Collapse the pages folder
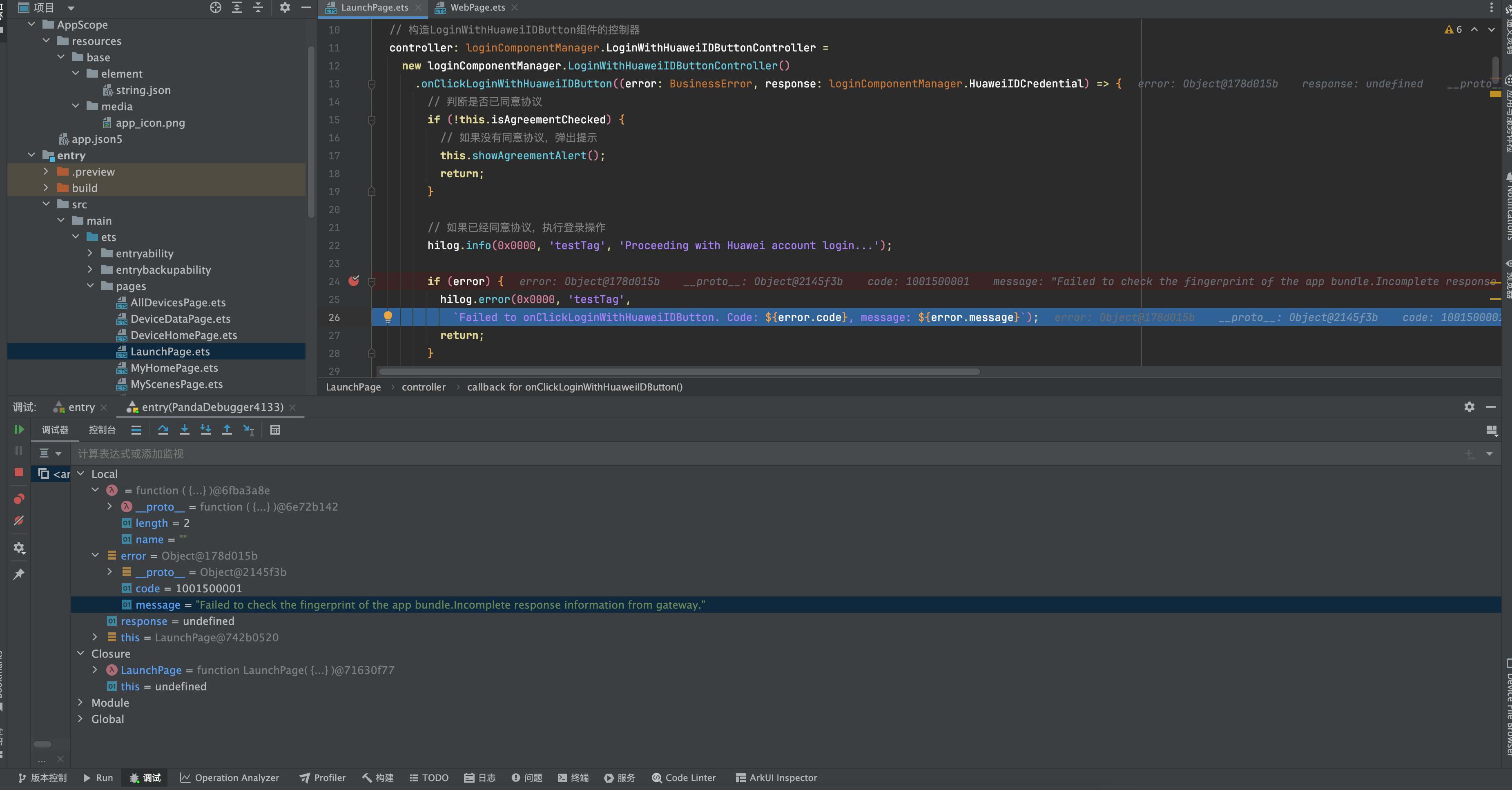 pos(90,286)
